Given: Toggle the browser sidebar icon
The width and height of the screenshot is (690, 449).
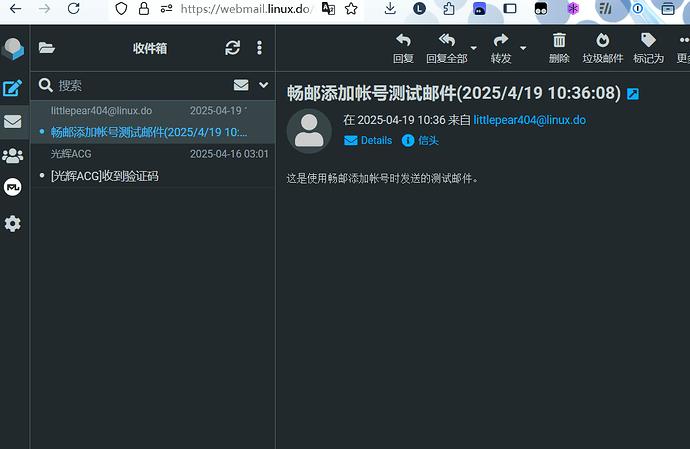Looking at the screenshot, I should coord(510,8).
